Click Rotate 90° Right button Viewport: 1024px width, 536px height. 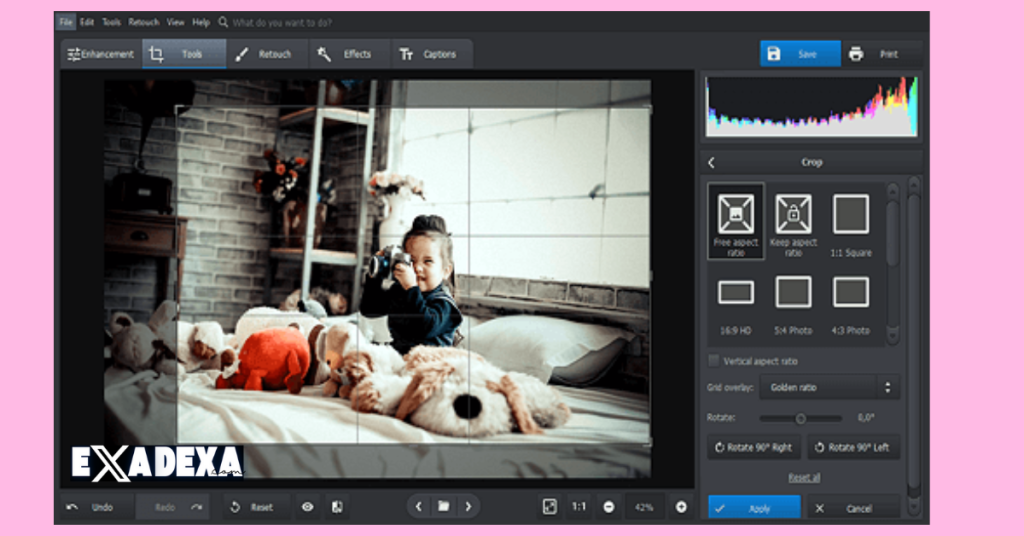click(754, 447)
